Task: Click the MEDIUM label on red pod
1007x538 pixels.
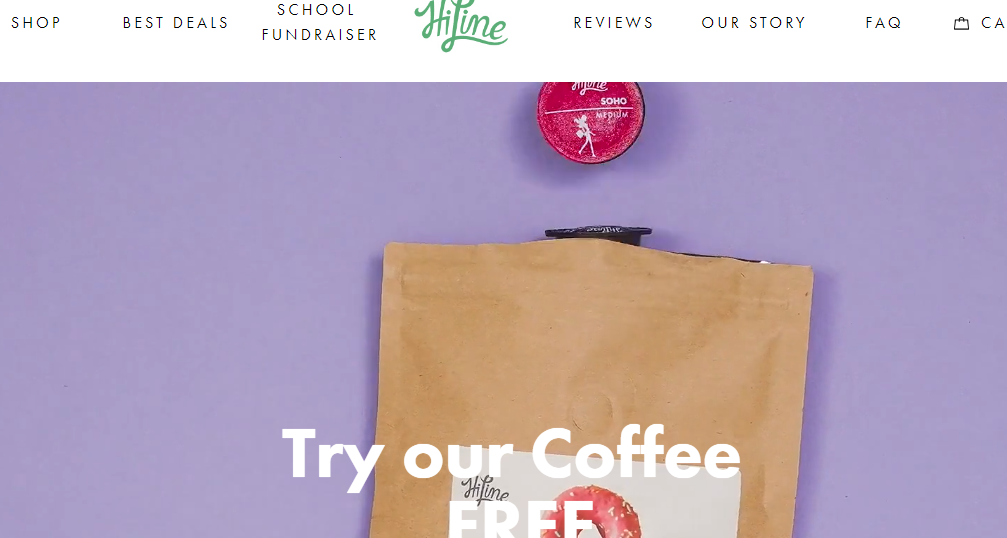Action: pyautogui.click(x=611, y=115)
